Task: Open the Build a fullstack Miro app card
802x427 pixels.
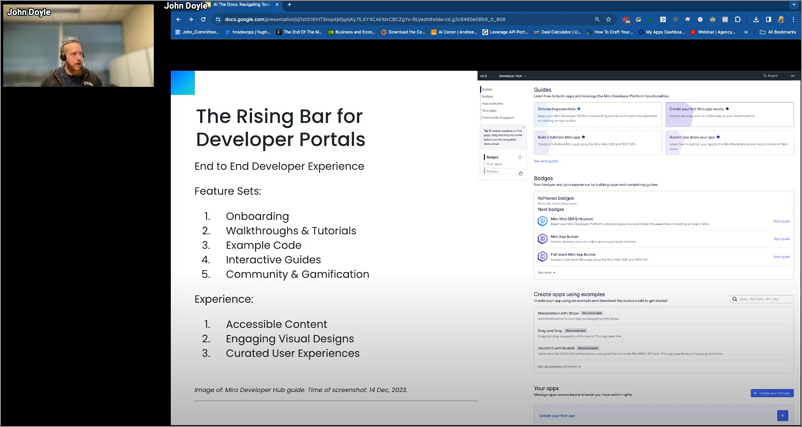Action: click(597, 143)
